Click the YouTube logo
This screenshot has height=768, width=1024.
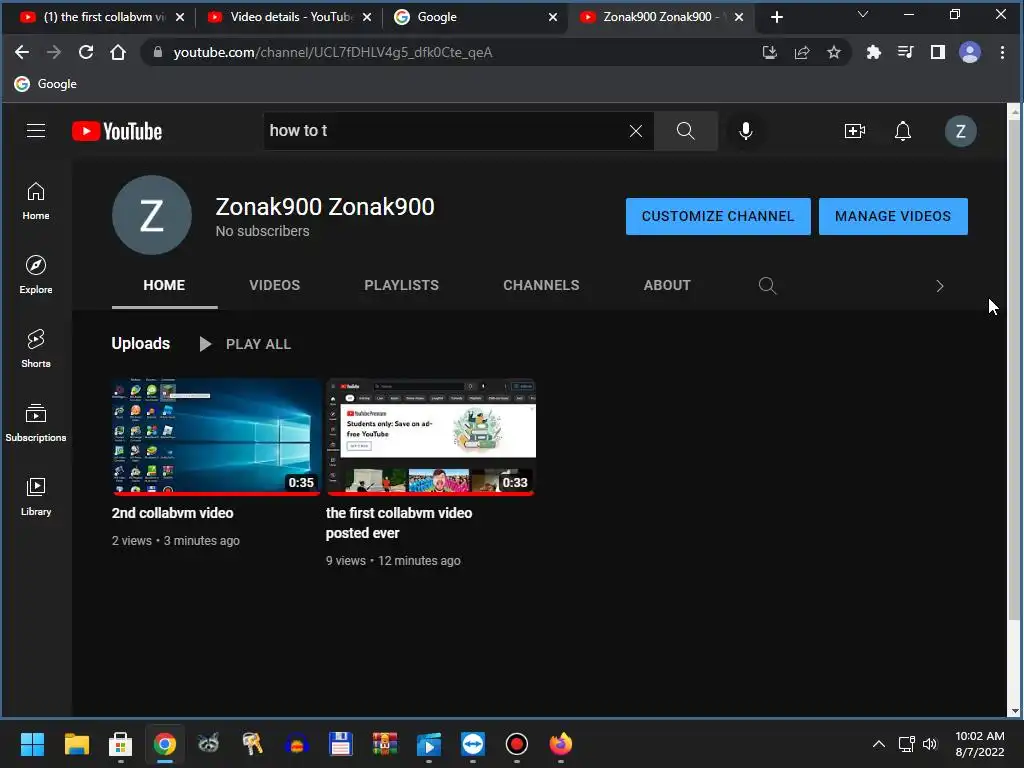click(x=117, y=131)
